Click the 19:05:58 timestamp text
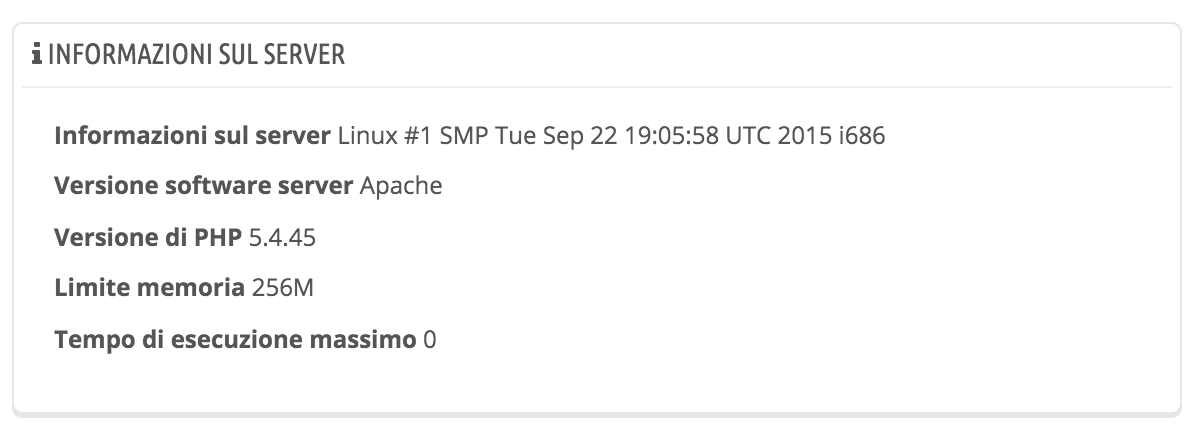 [x=670, y=135]
